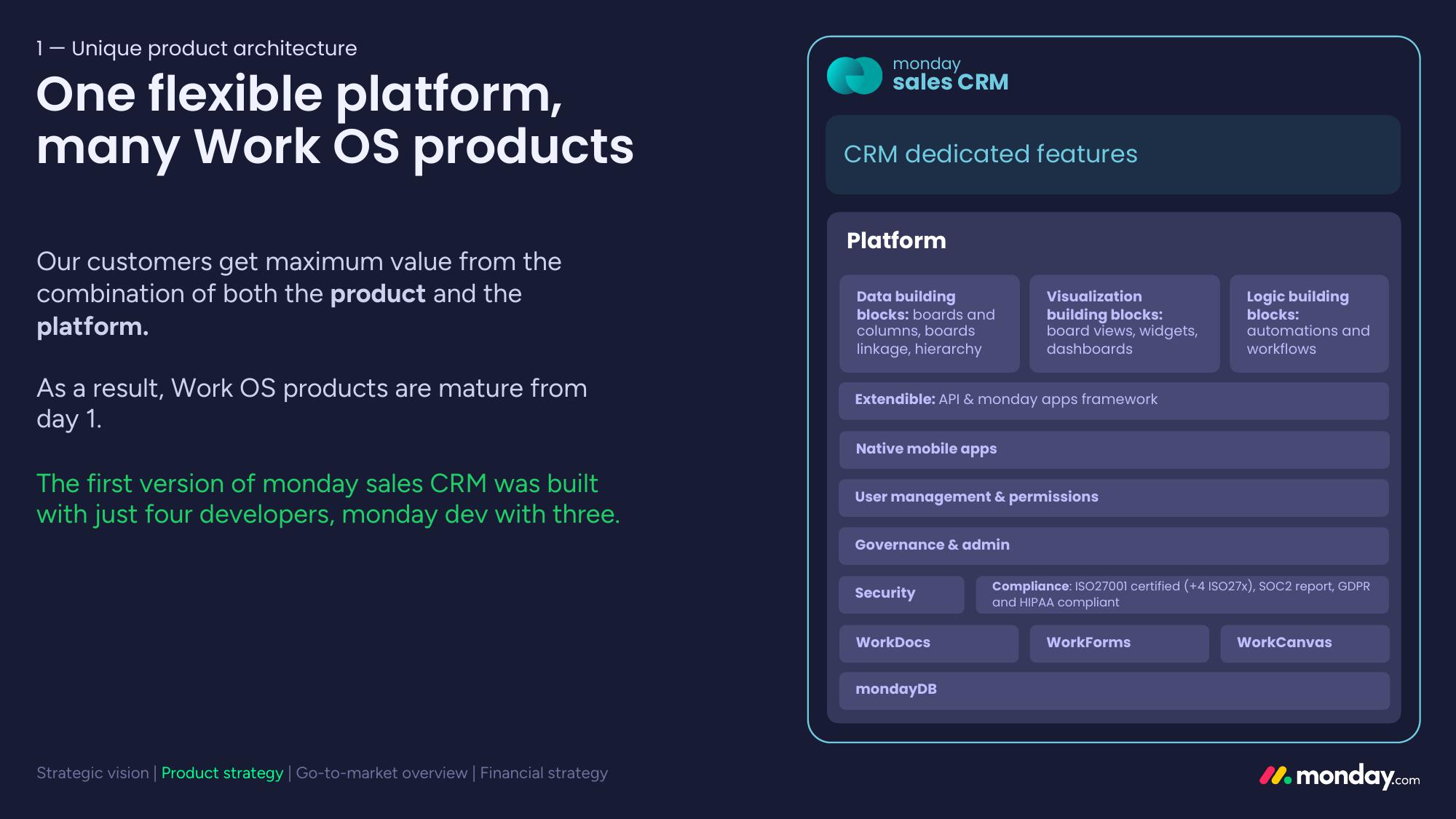Image resolution: width=1456 pixels, height=819 pixels.
Task: Select the Product strategy menu item
Action: pyautogui.click(x=222, y=772)
